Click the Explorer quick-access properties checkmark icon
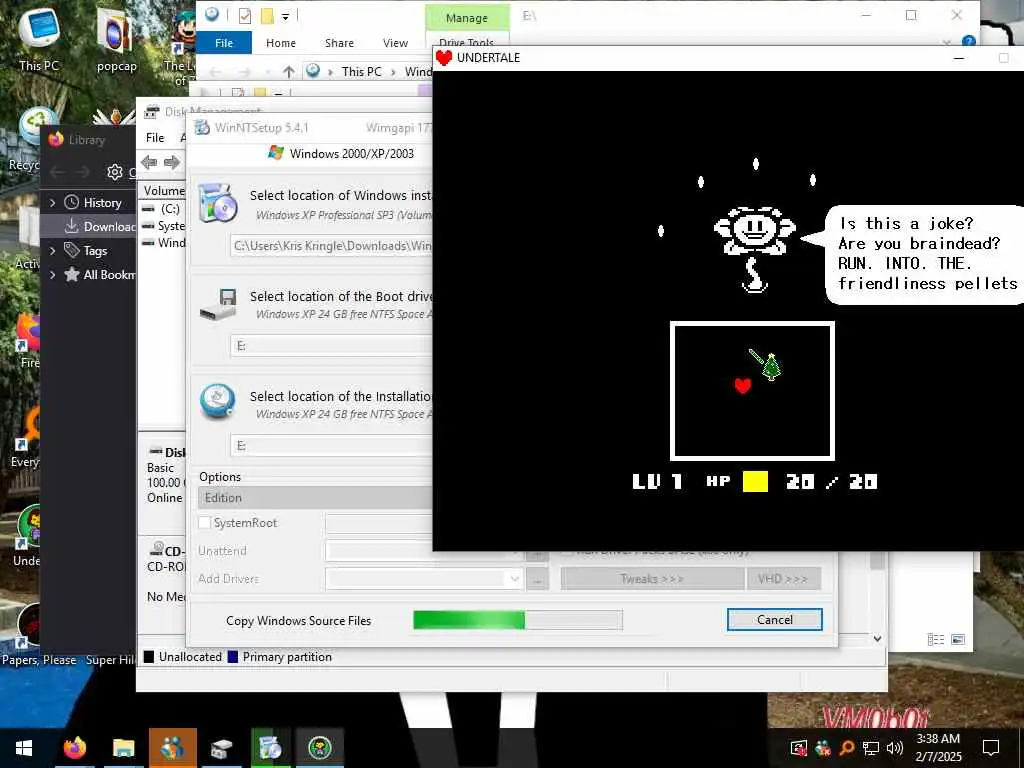The image size is (1024, 768). 245,15
